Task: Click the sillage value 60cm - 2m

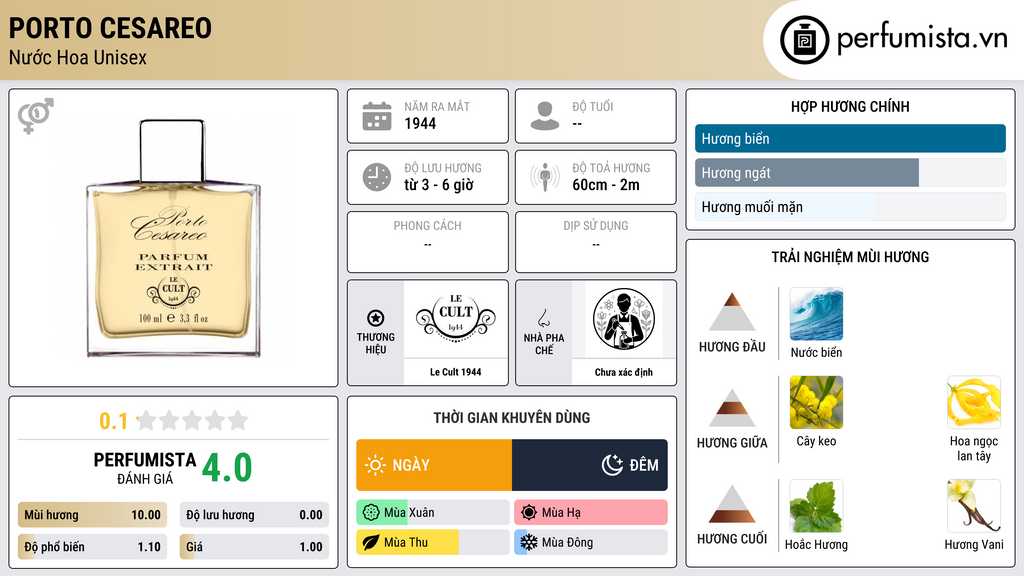Action: pyautogui.click(x=606, y=185)
